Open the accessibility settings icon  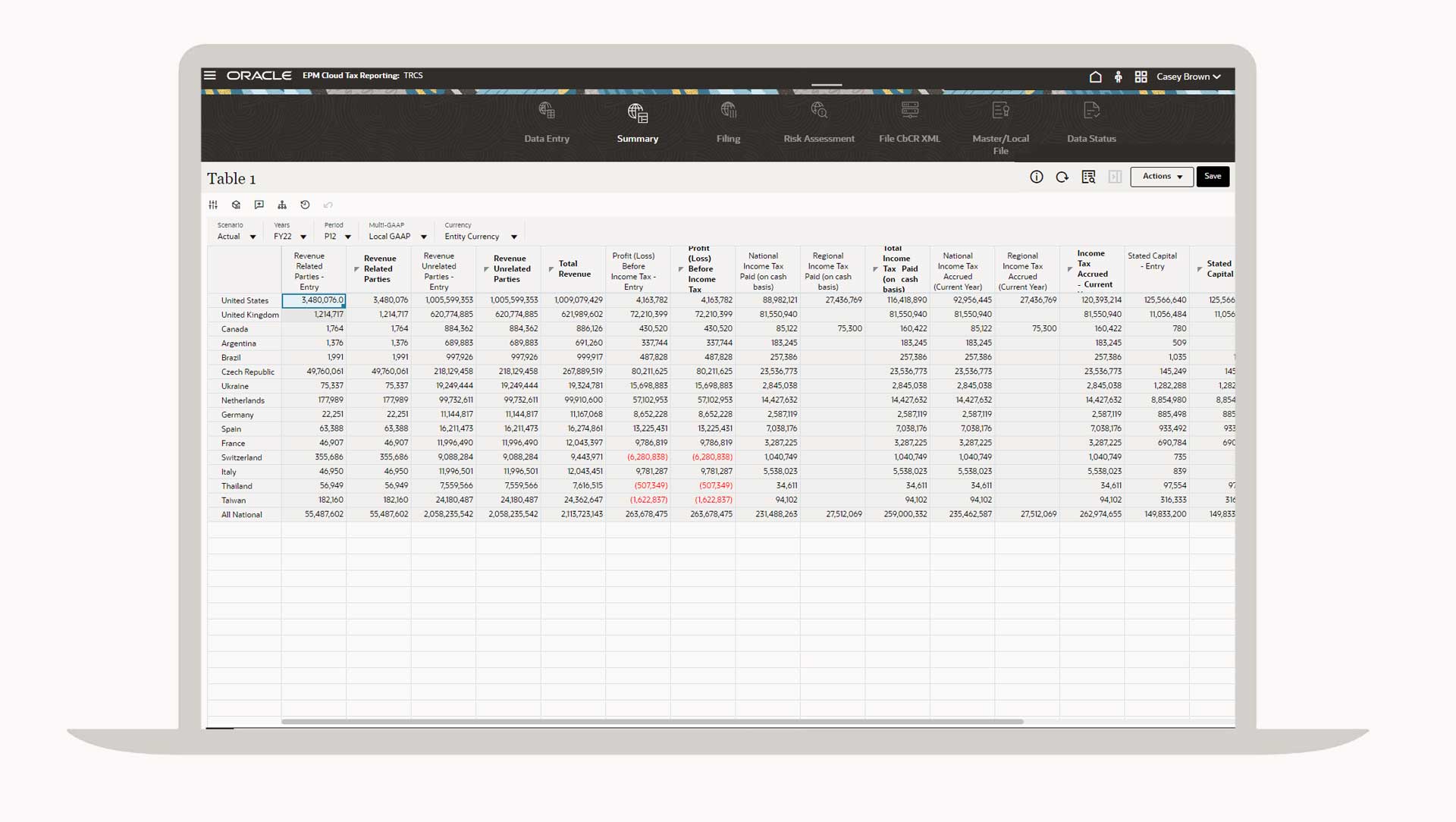[1118, 77]
